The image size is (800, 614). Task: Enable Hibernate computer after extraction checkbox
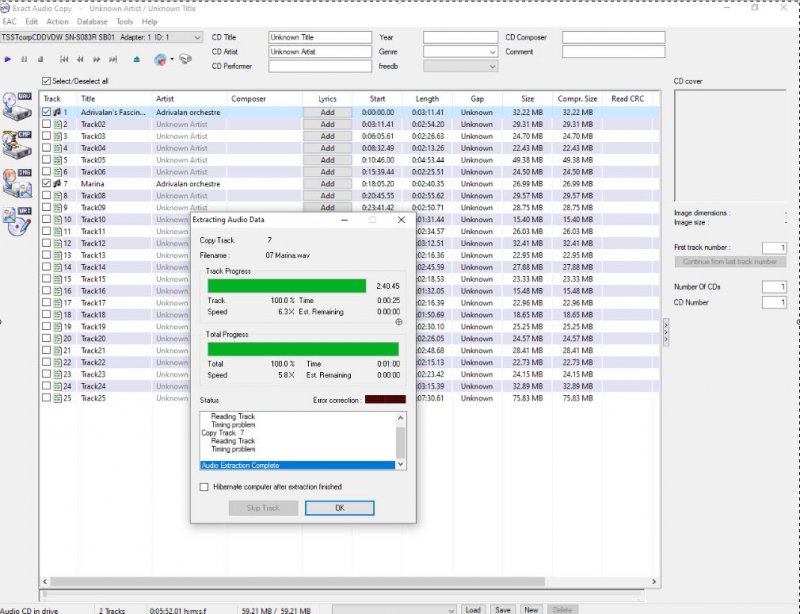tap(205, 487)
